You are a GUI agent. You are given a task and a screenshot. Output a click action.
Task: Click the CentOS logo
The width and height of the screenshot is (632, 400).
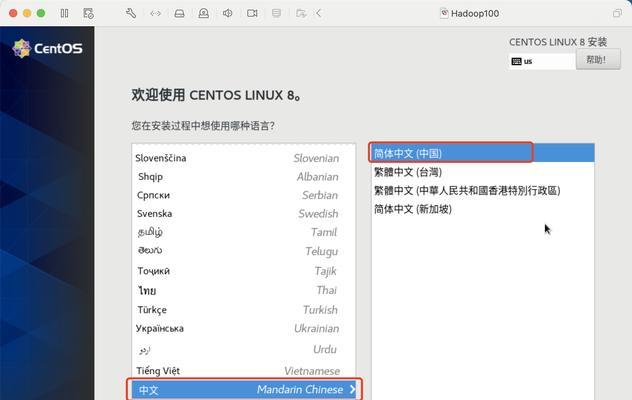click(x=48, y=48)
